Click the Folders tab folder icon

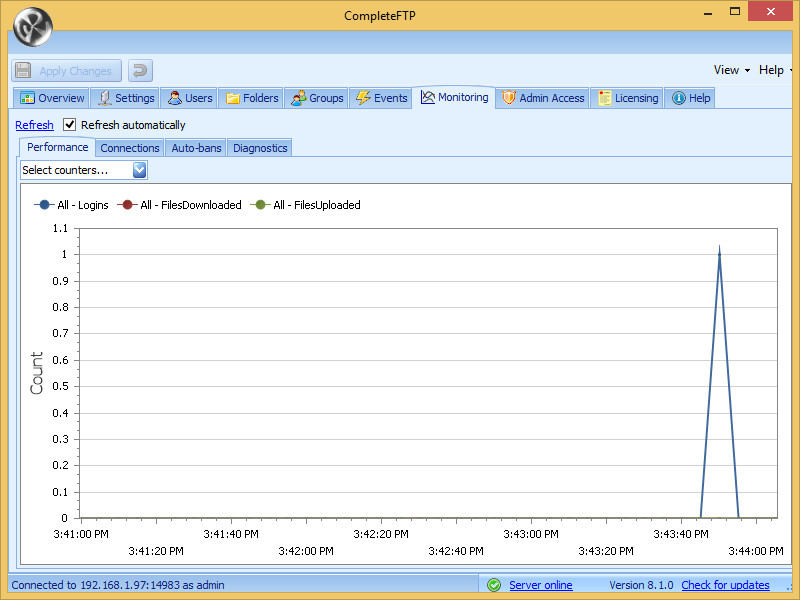[233, 98]
